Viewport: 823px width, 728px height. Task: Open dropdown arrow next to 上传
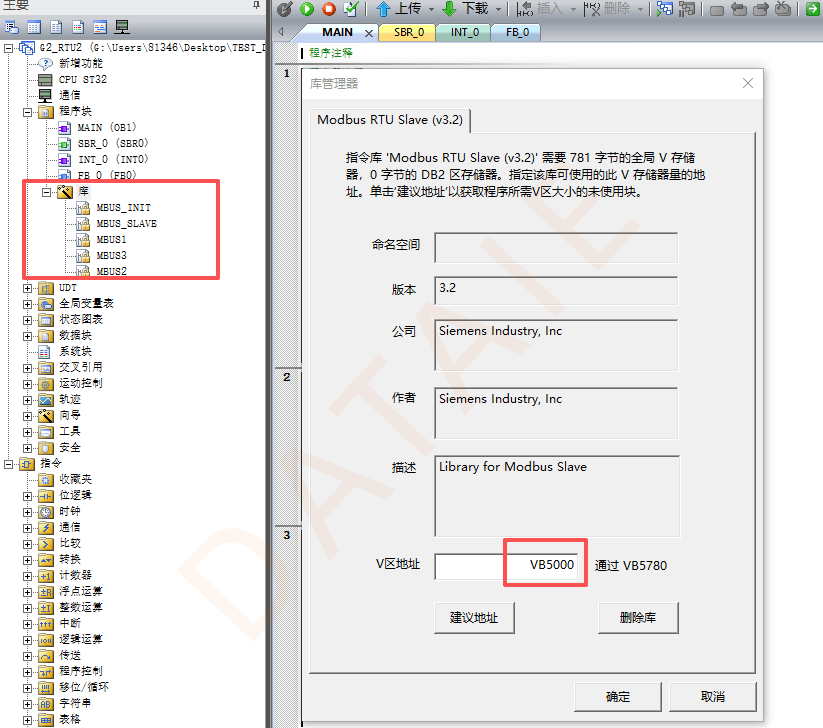point(431,9)
